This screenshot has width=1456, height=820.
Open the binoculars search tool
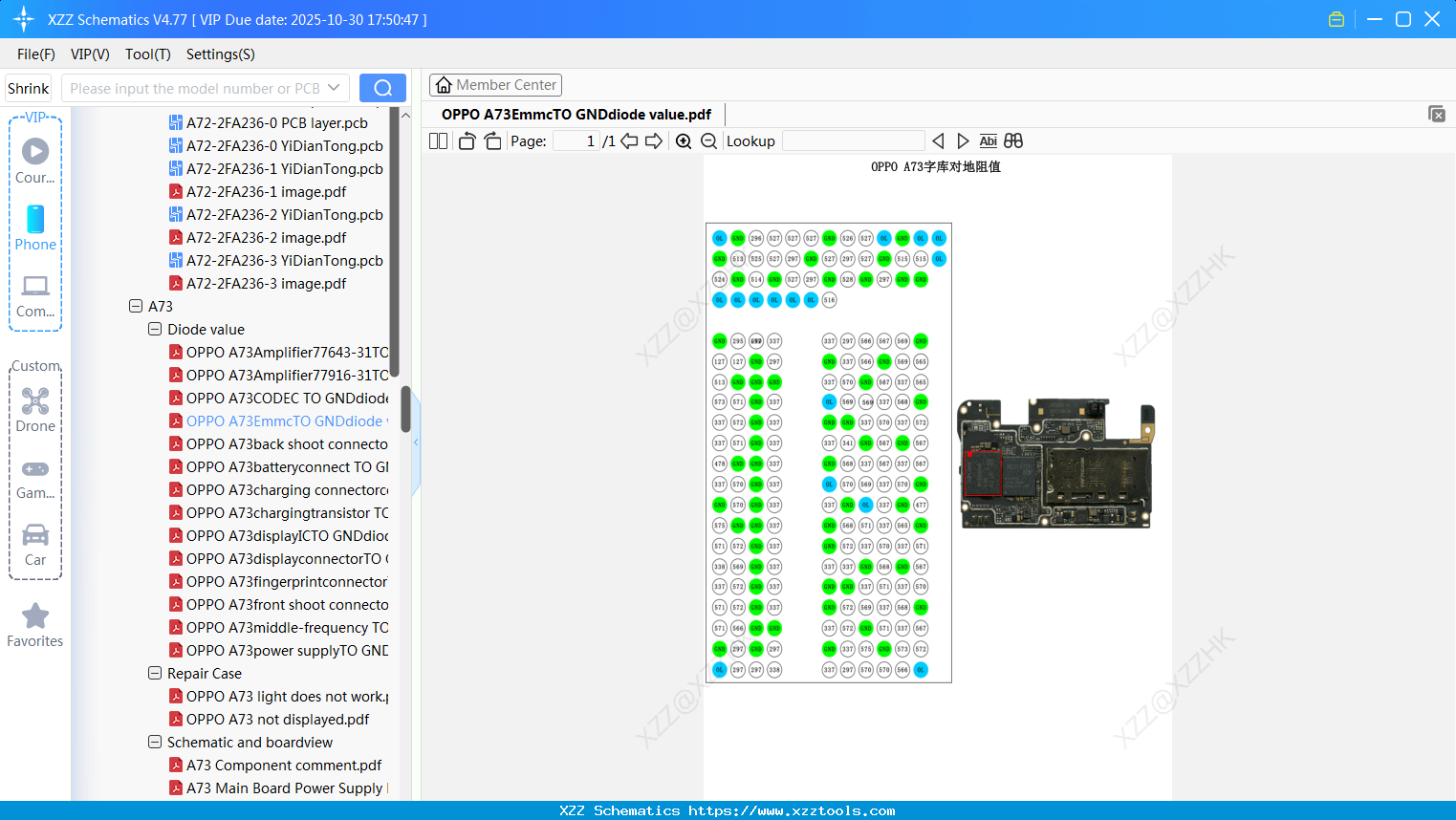point(1013,140)
